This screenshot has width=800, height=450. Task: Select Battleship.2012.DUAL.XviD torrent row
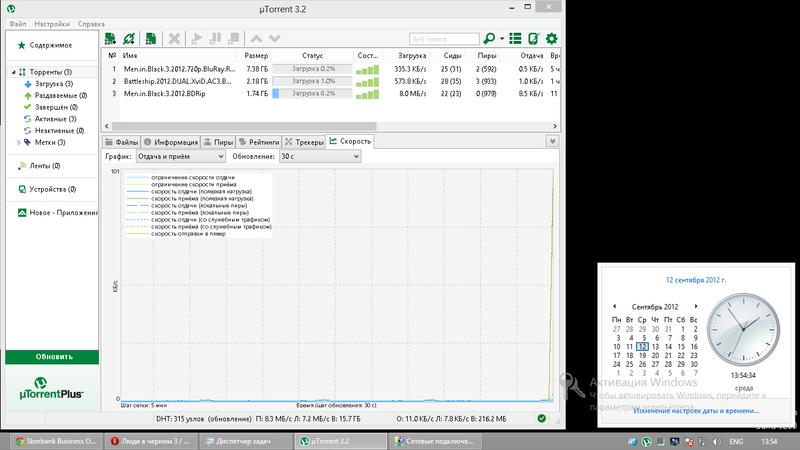tap(331, 81)
